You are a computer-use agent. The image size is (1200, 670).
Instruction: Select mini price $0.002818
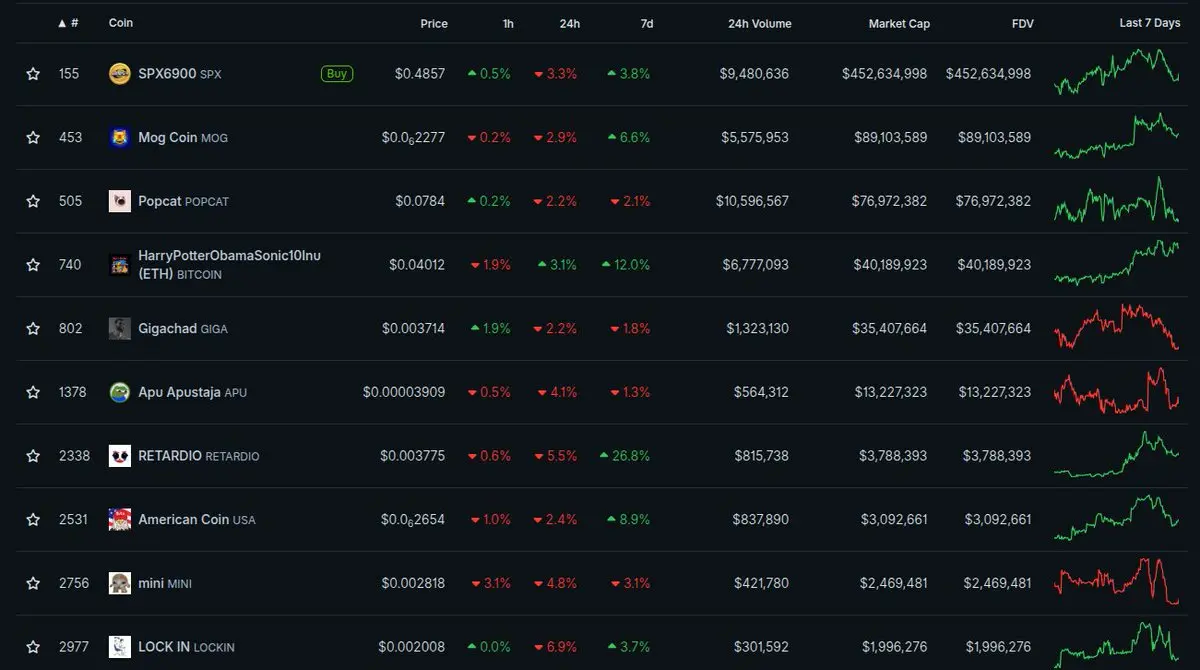pyautogui.click(x=413, y=583)
